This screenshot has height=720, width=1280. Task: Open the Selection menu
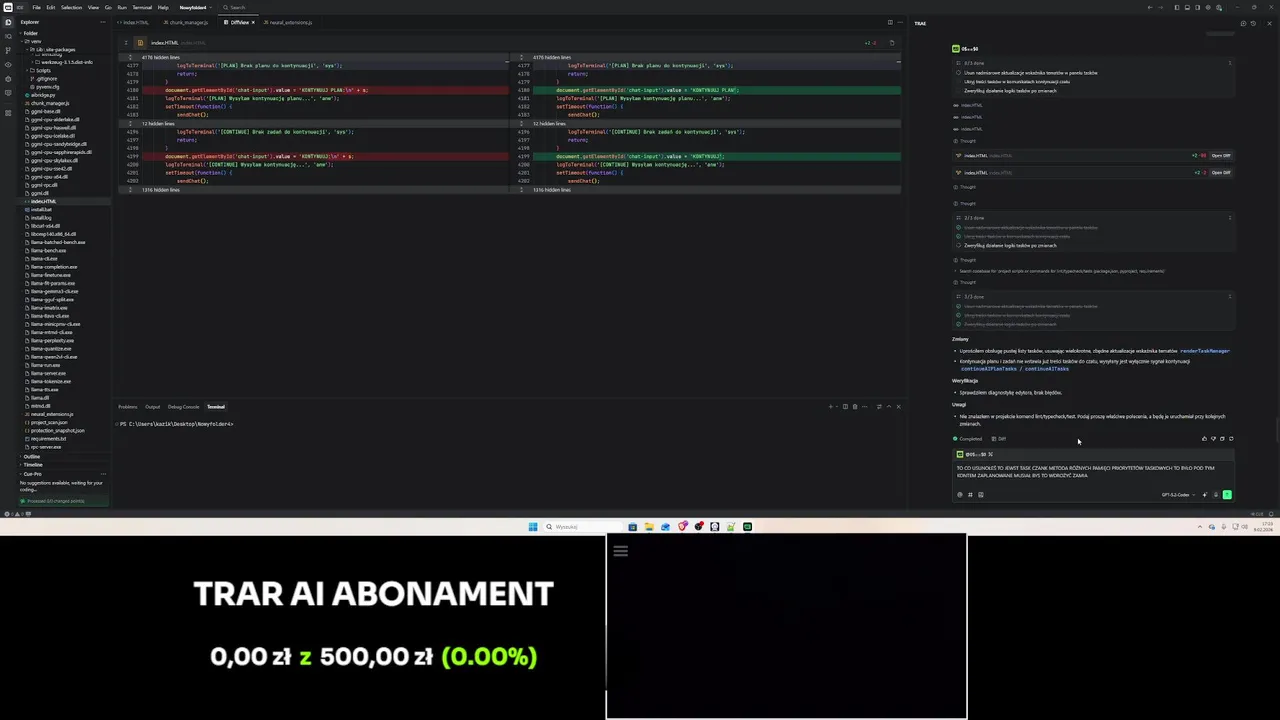[71, 7]
